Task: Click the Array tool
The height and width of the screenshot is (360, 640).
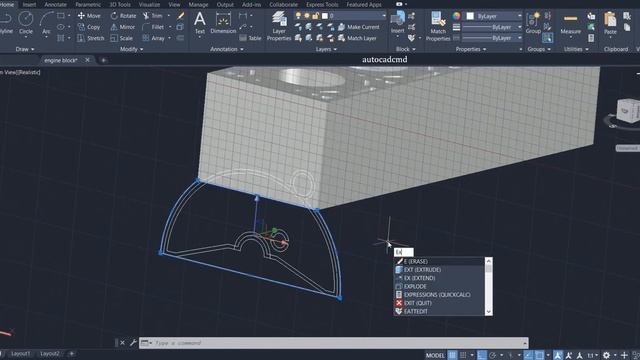Action: point(153,38)
